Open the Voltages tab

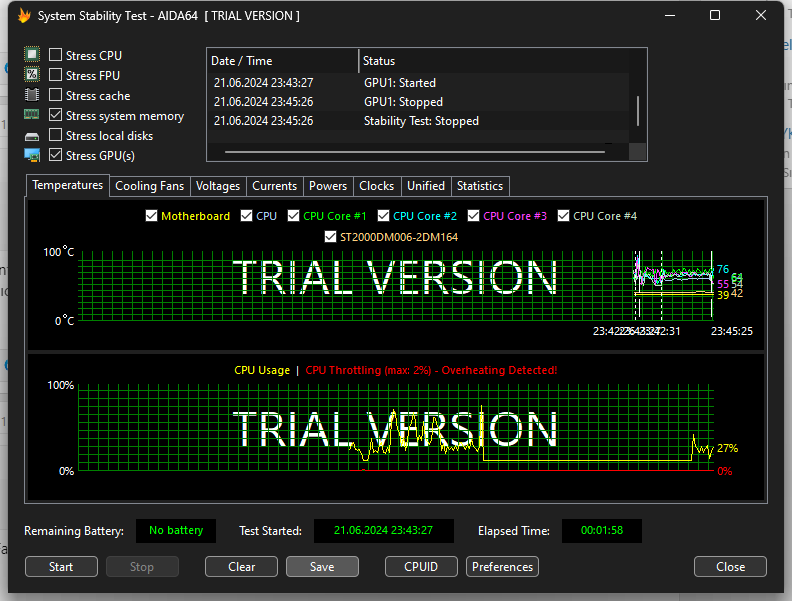(218, 186)
